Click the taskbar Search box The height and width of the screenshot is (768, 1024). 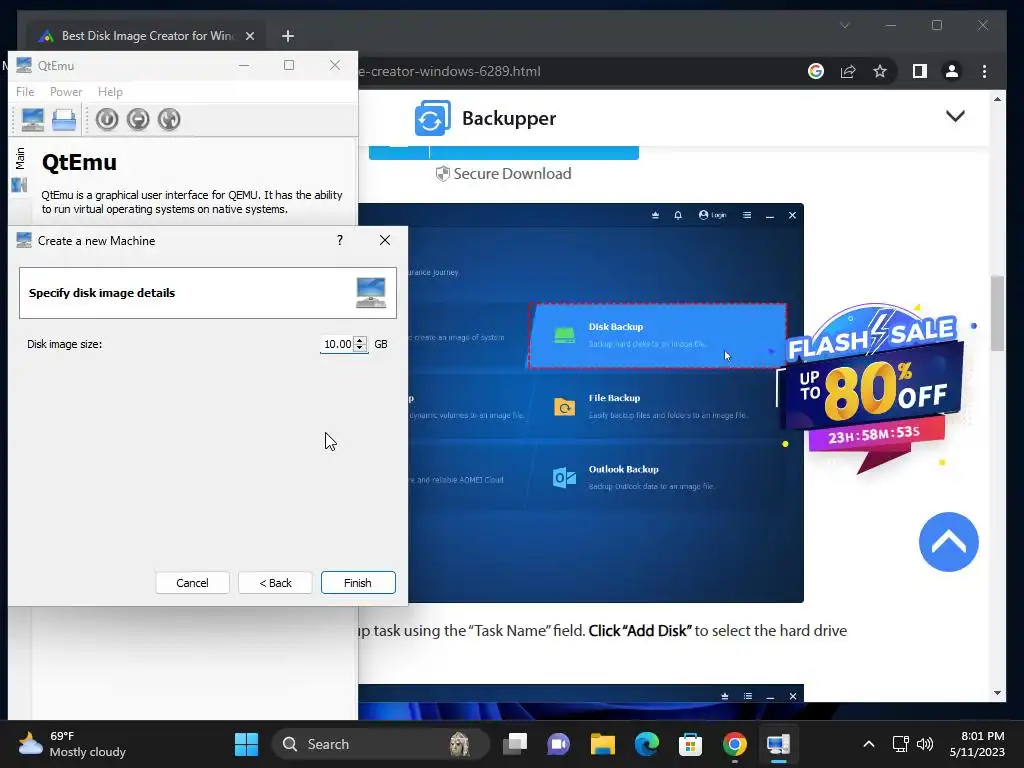[380, 744]
